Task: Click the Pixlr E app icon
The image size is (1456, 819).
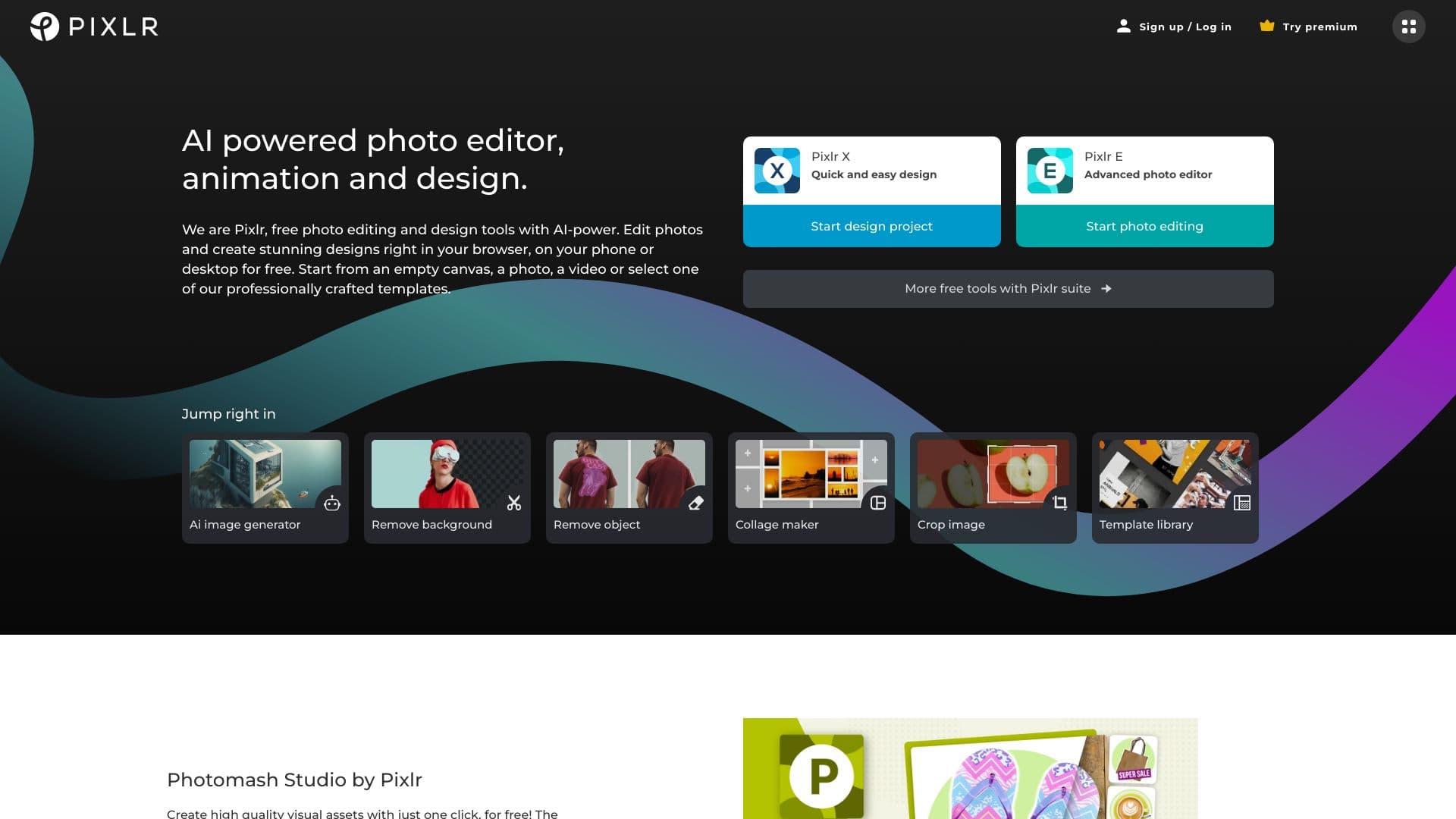Action: [1050, 170]
